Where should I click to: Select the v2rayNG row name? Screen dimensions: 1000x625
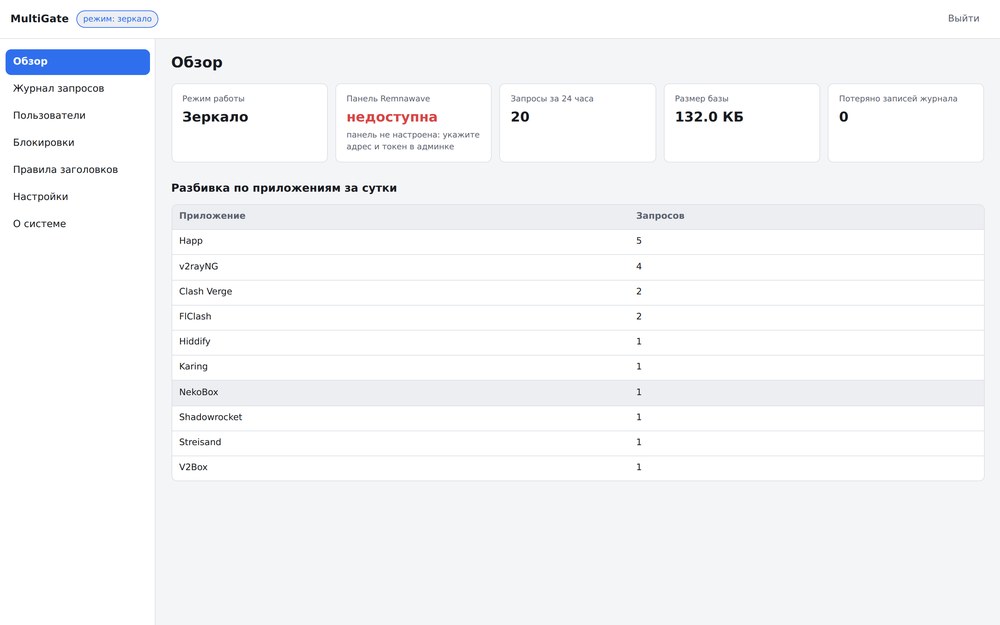tap(198, 267)
